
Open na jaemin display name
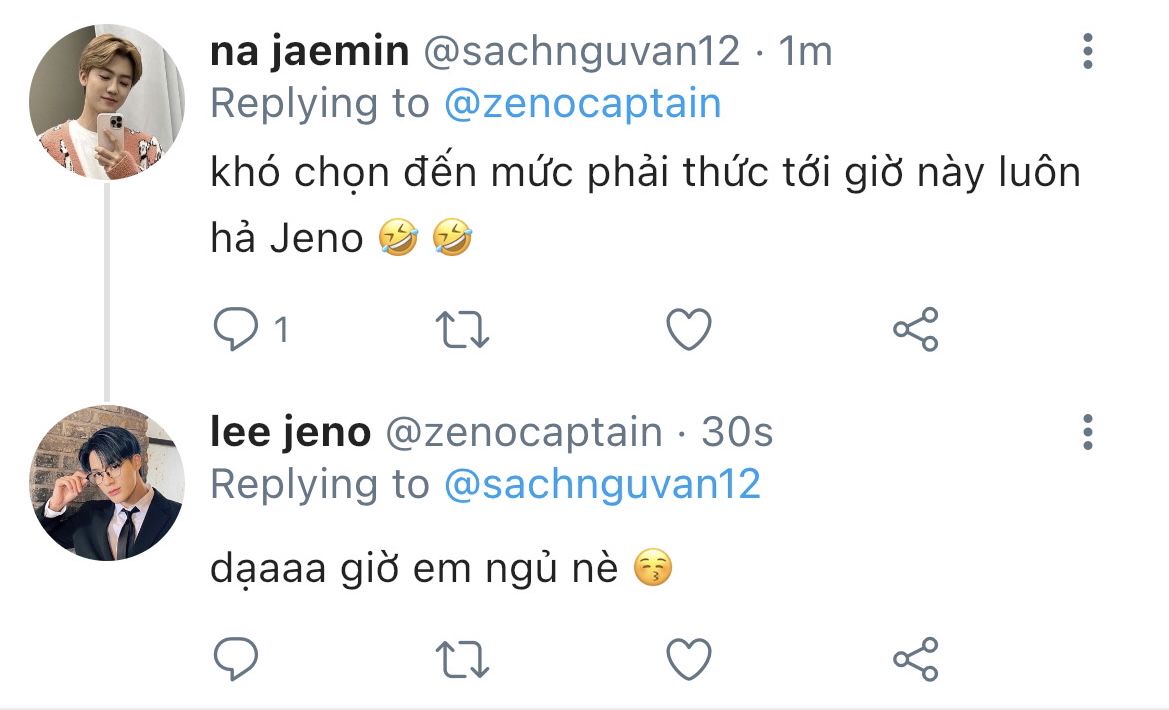point(309,51)
